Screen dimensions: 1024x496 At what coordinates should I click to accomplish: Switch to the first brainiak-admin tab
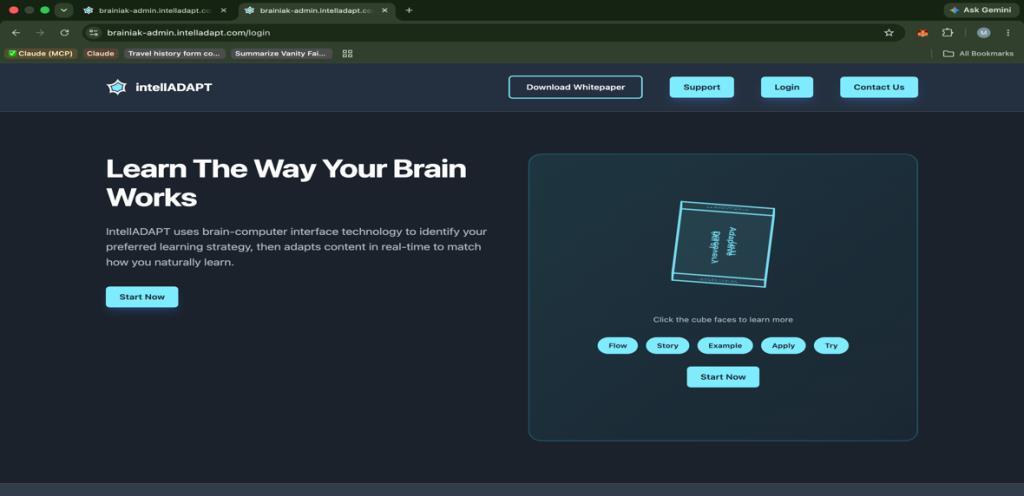(x=155, y=10)
